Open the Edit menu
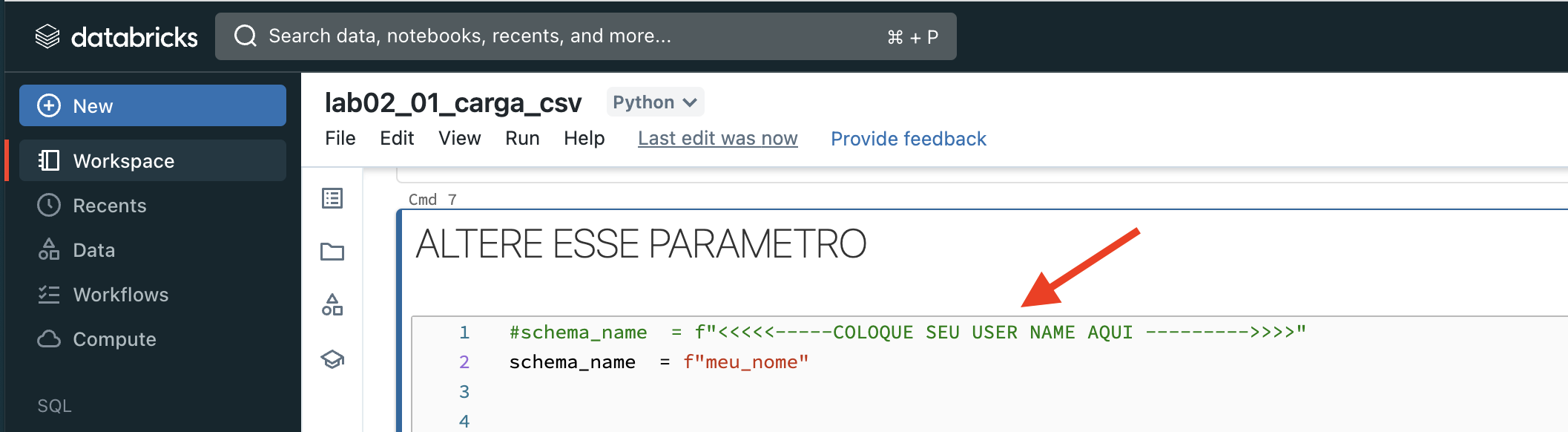 [x=397, y=139]
